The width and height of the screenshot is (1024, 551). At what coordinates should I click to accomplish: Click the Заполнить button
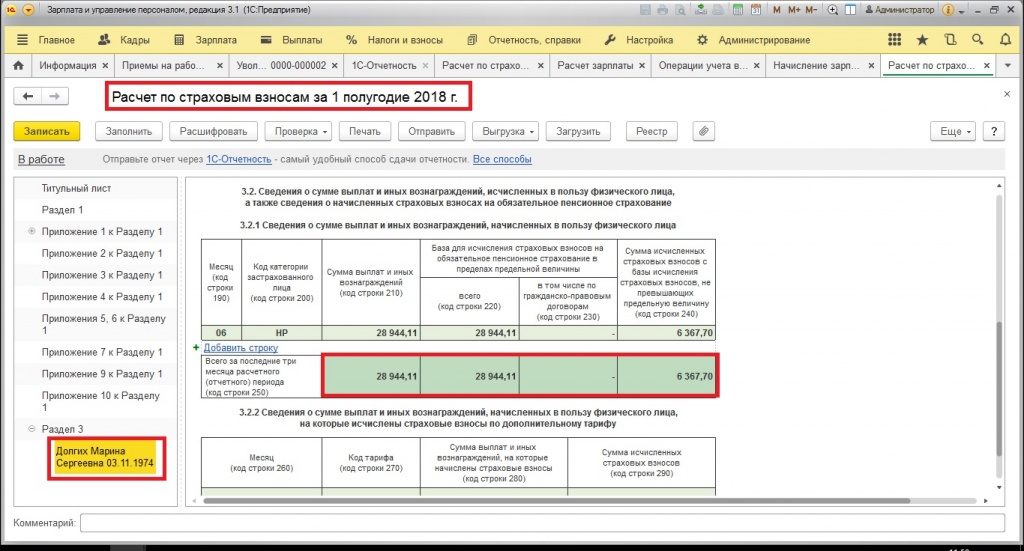coord(129,131)
